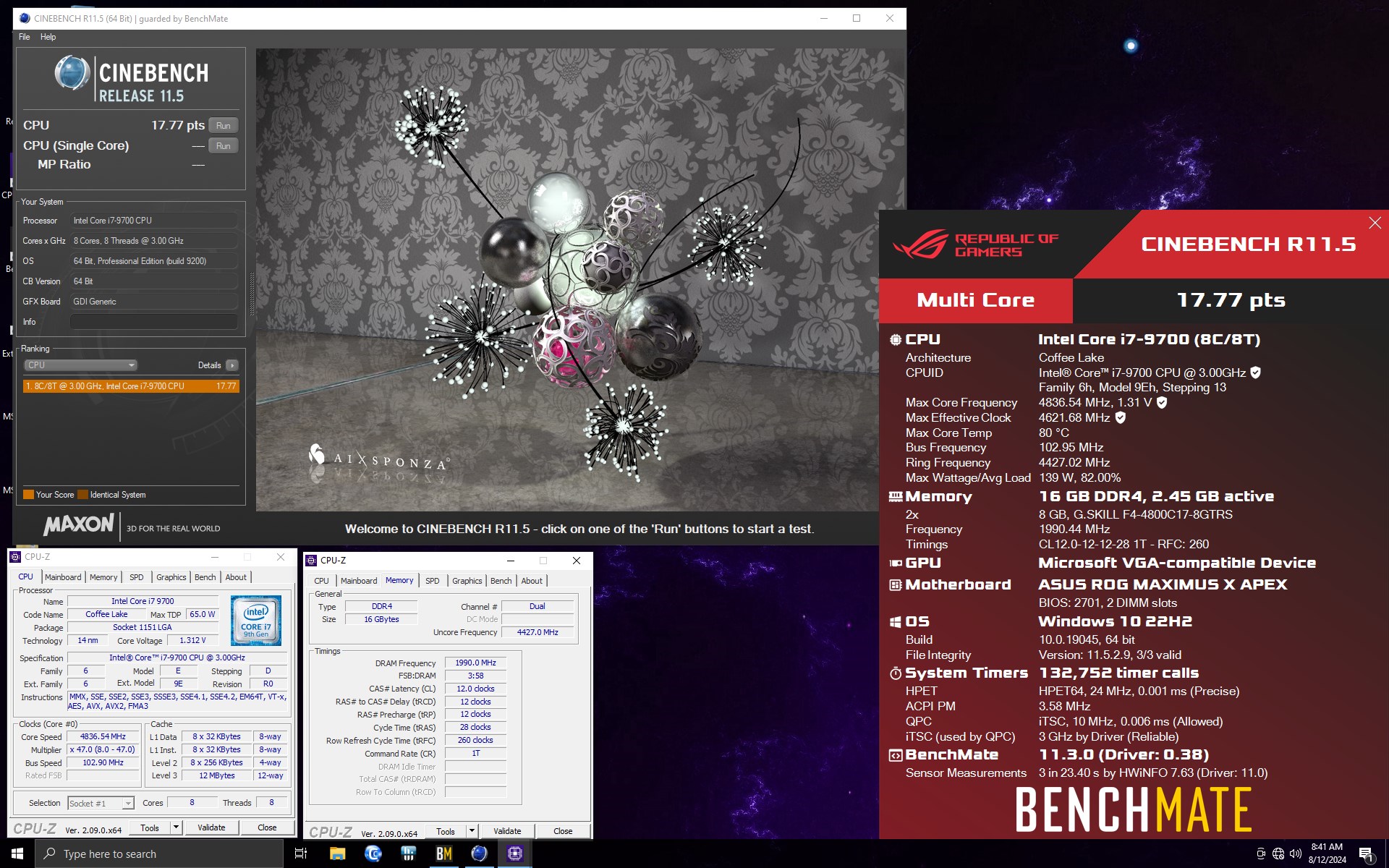
Task: Click the CPU-Z purple chip taskbar icon
Action: click(514, 854)
